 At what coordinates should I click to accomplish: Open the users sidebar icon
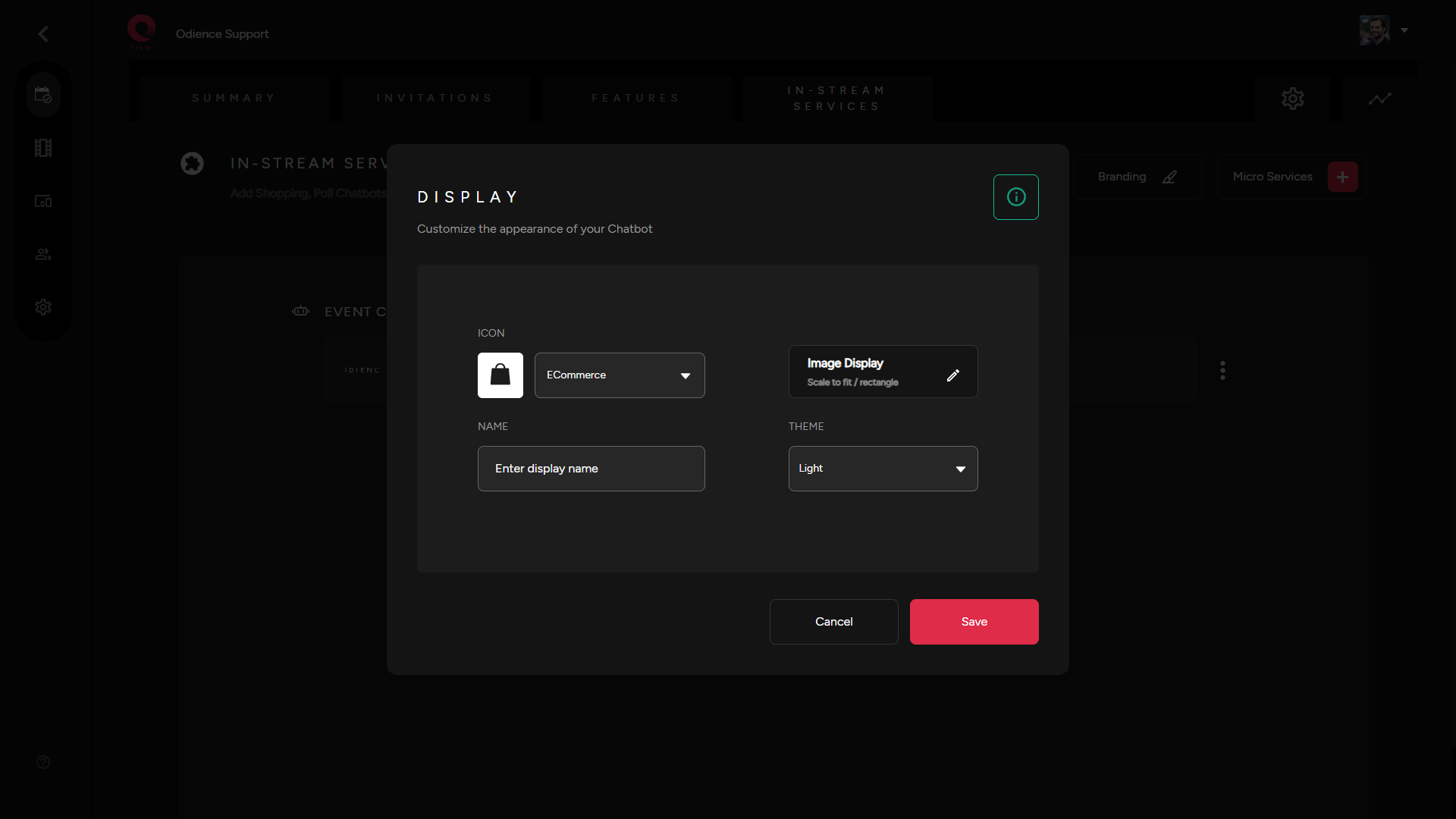(43, 254)
